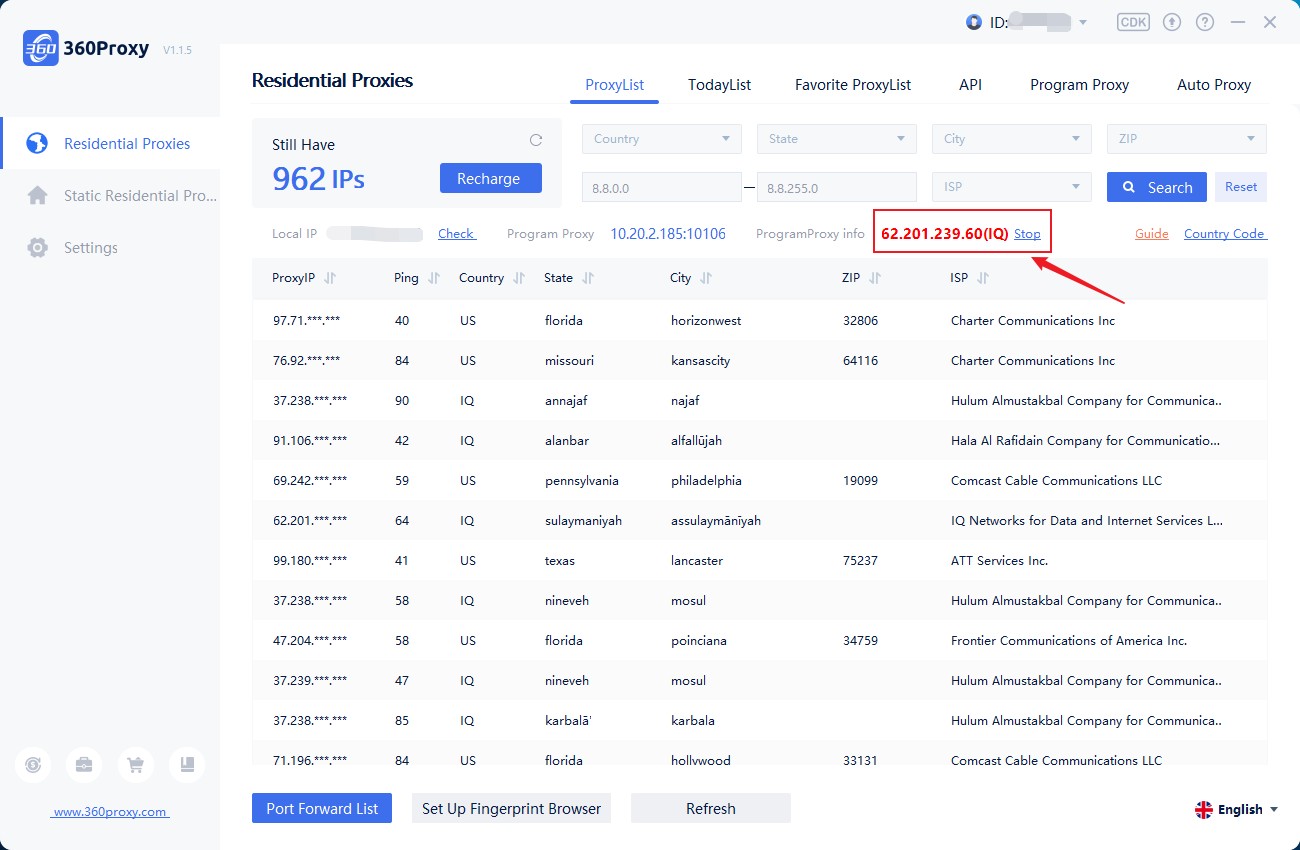Open the ZIP filter dropdown
1300x850 pixels.
point(1187,139)
